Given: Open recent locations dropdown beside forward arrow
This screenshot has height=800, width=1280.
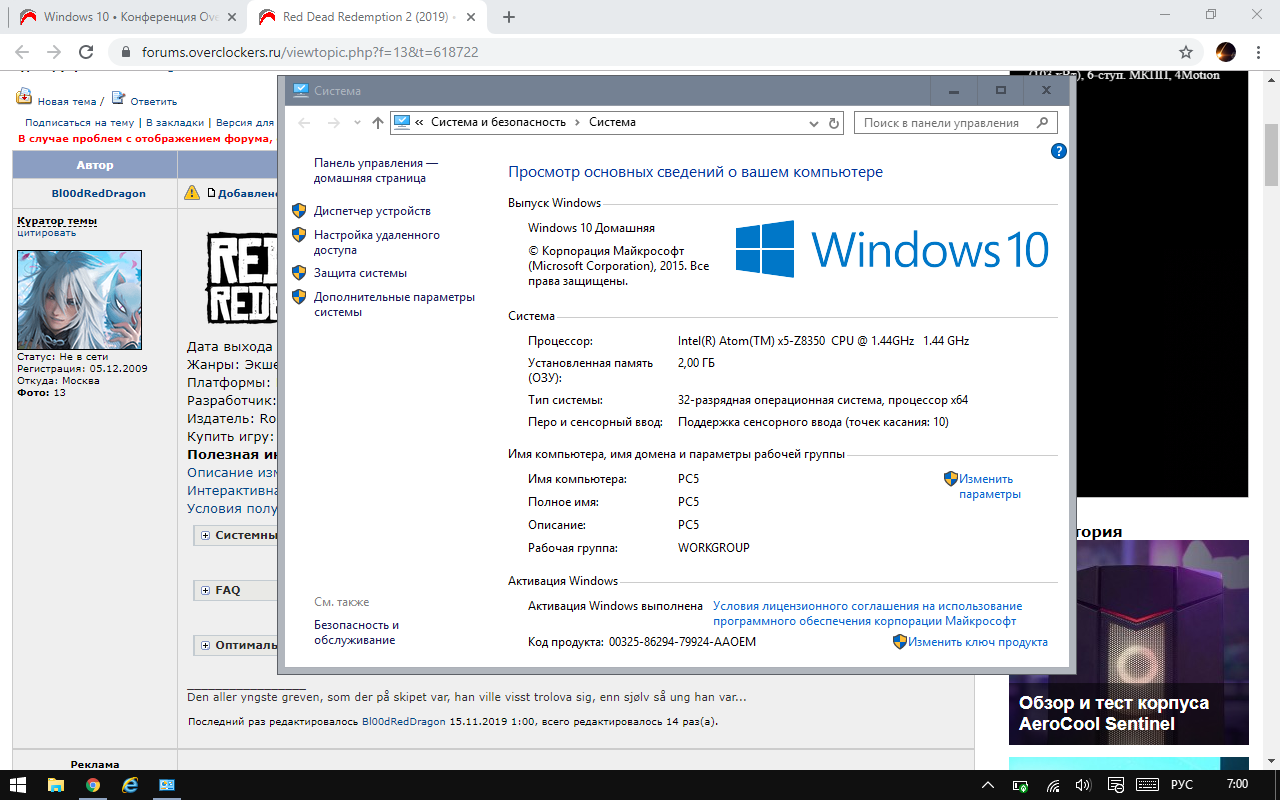Looking at the screenshot, I should pyautogui.click(x=359, y=123).
